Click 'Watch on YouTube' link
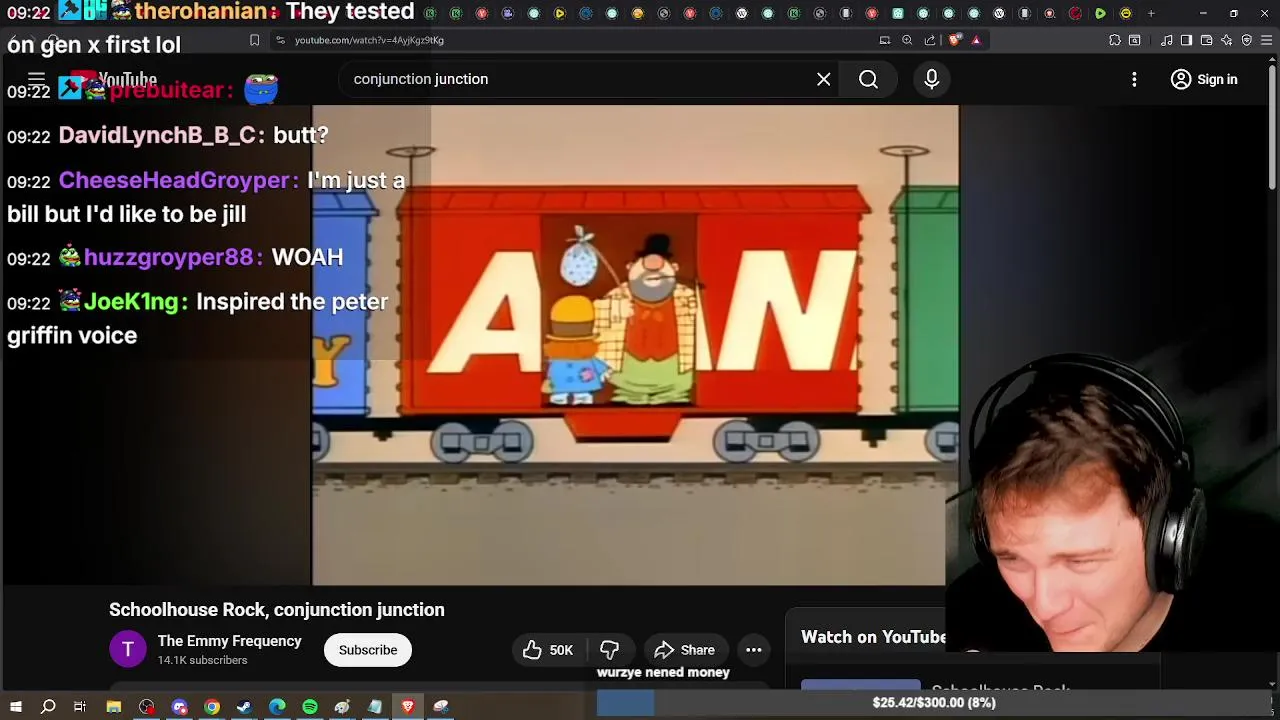 point(873,637)
